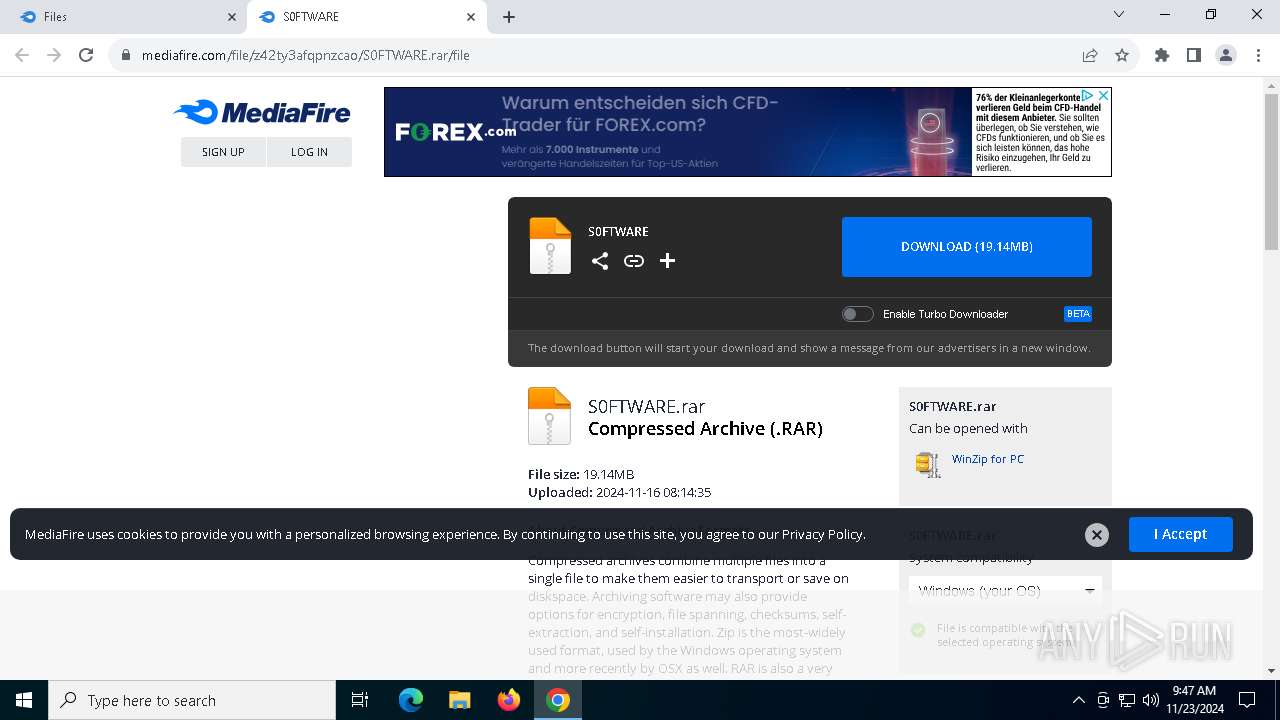Viewport: 1280px width, 720px height.
Task: View site information via padlock icon
Action: tap(126, 55)
